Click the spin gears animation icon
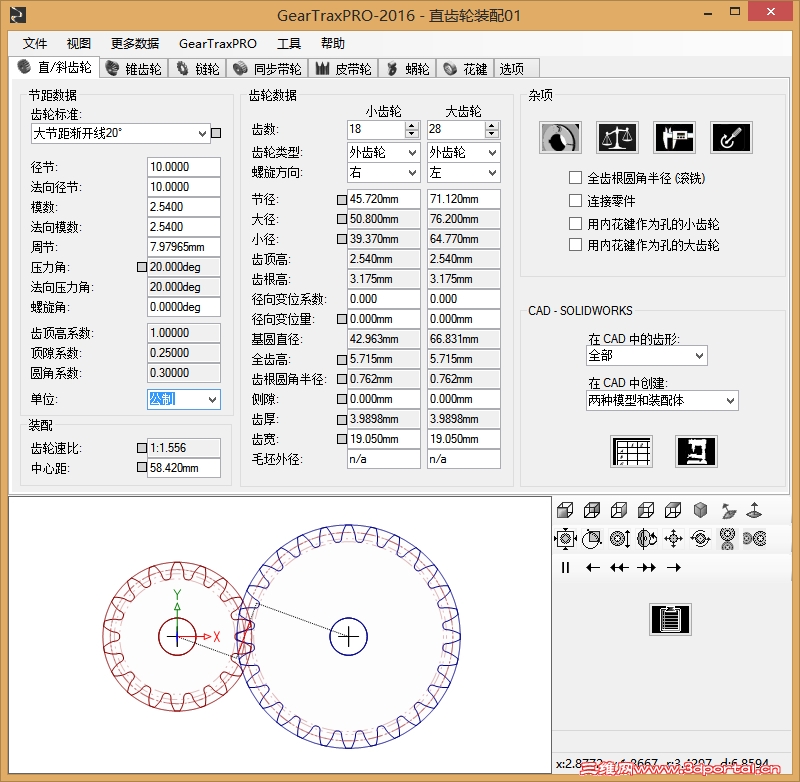This screenshot has height=782, width=800. [x=701, y=538]
